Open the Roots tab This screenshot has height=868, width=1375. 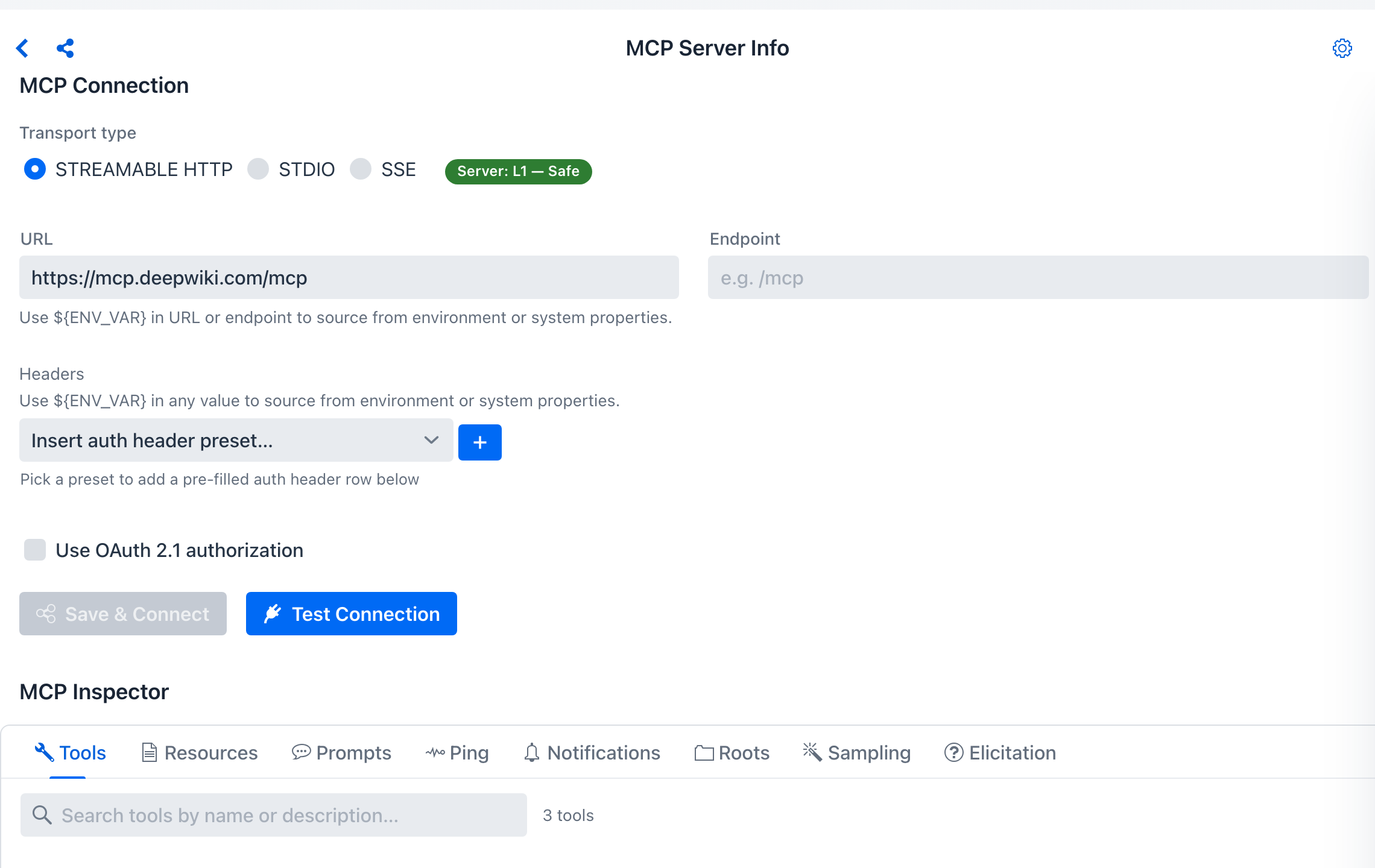[x=732, y=752]
